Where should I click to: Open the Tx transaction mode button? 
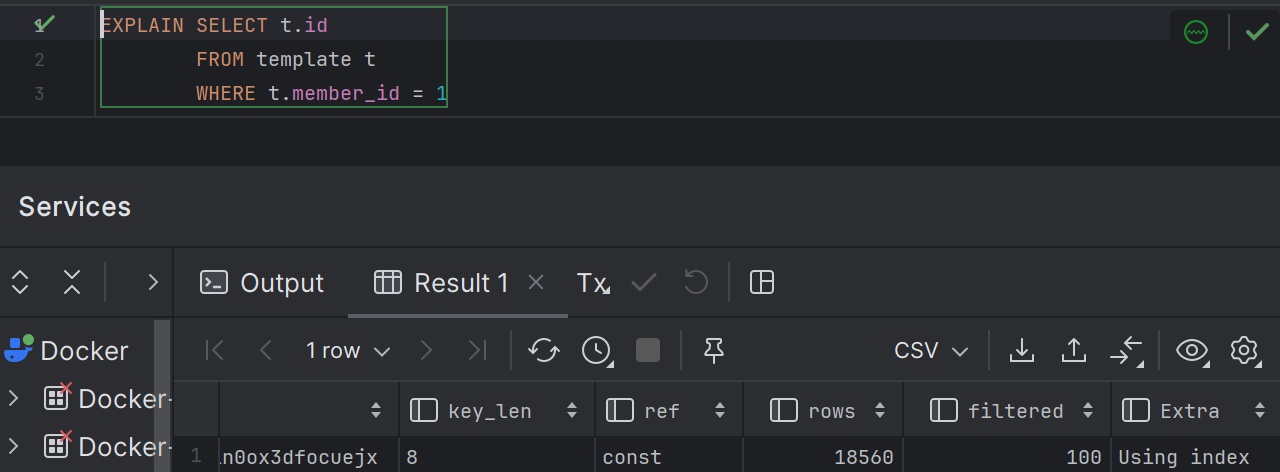(x=592, y=283)
